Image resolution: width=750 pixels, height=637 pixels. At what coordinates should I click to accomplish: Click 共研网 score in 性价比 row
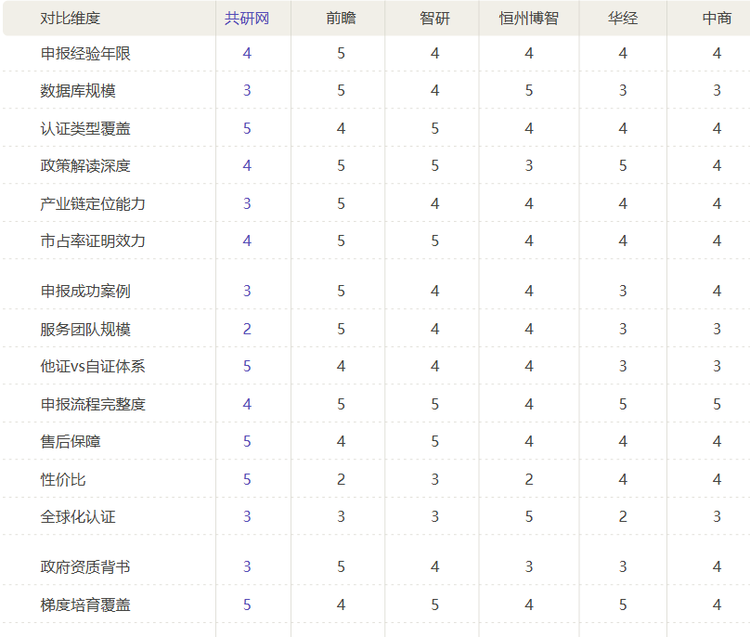tap(247, 479)
